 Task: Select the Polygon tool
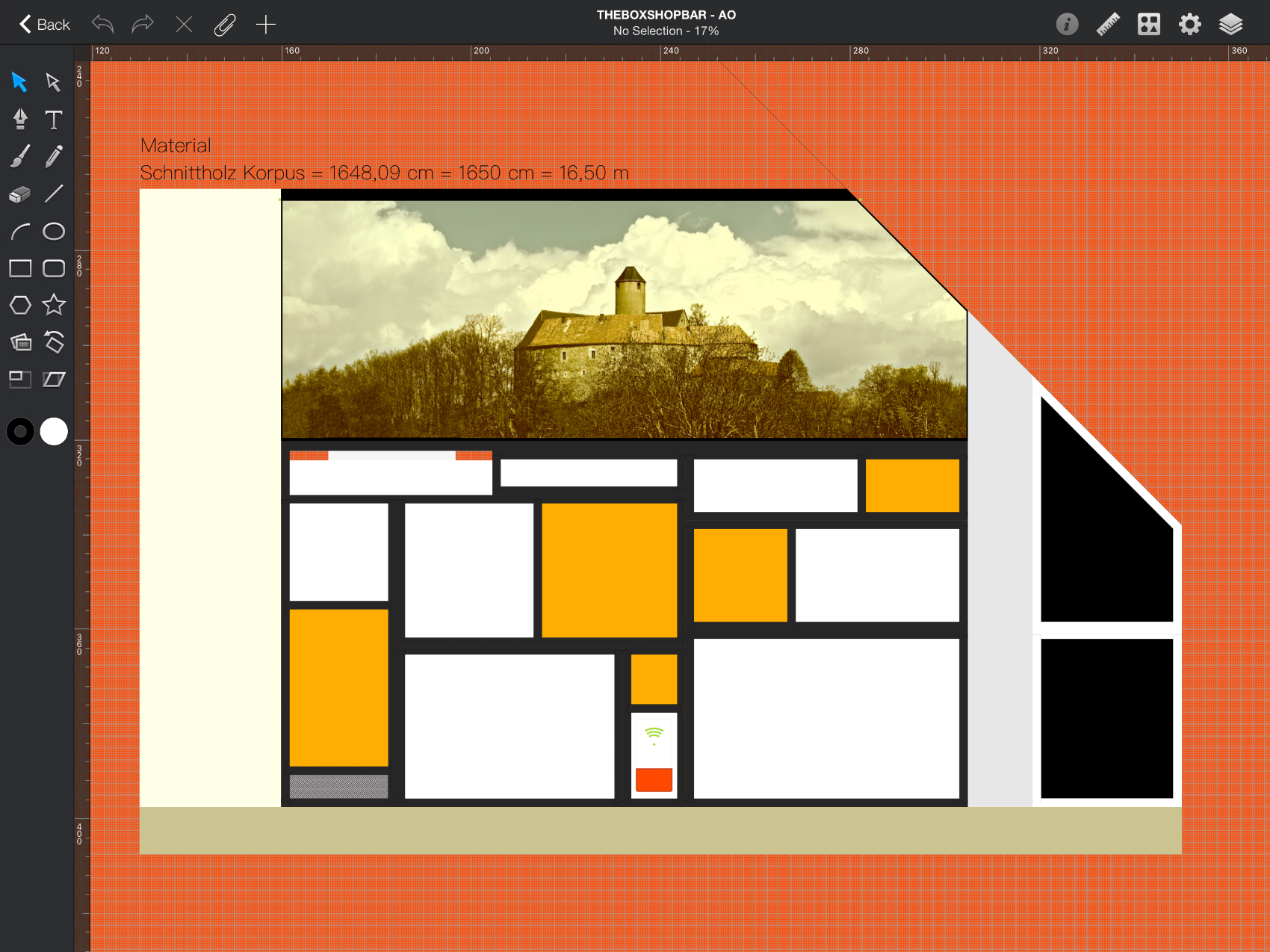point(20,305)
